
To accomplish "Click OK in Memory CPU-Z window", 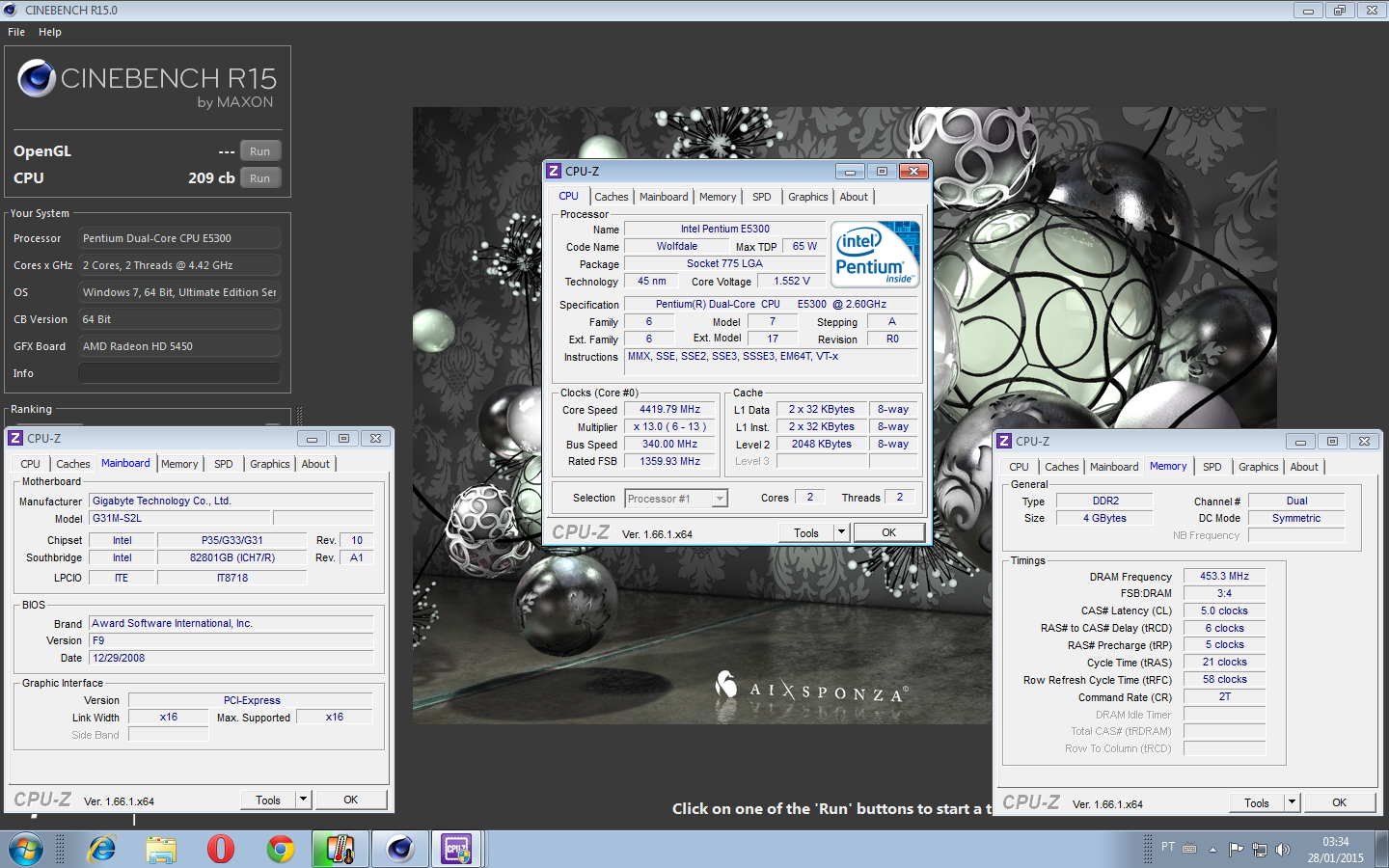I will (1340, 802).
